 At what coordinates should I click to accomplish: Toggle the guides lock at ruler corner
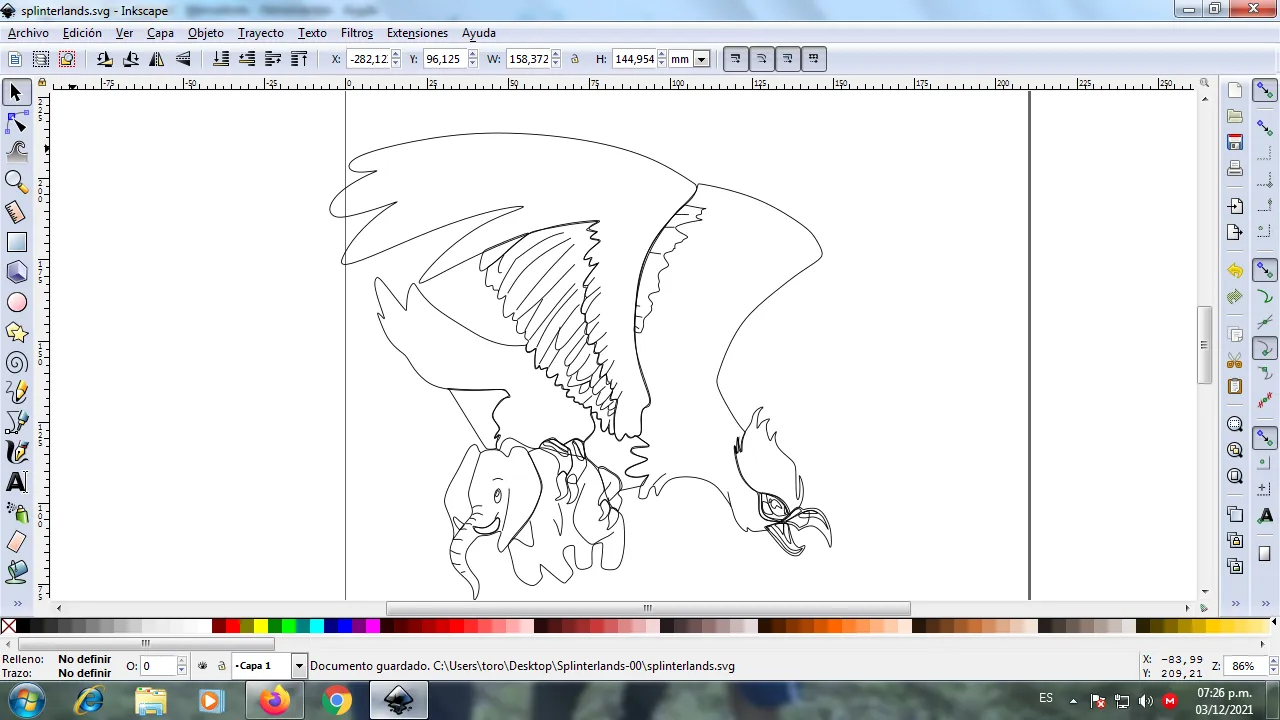tap(42, 84)
